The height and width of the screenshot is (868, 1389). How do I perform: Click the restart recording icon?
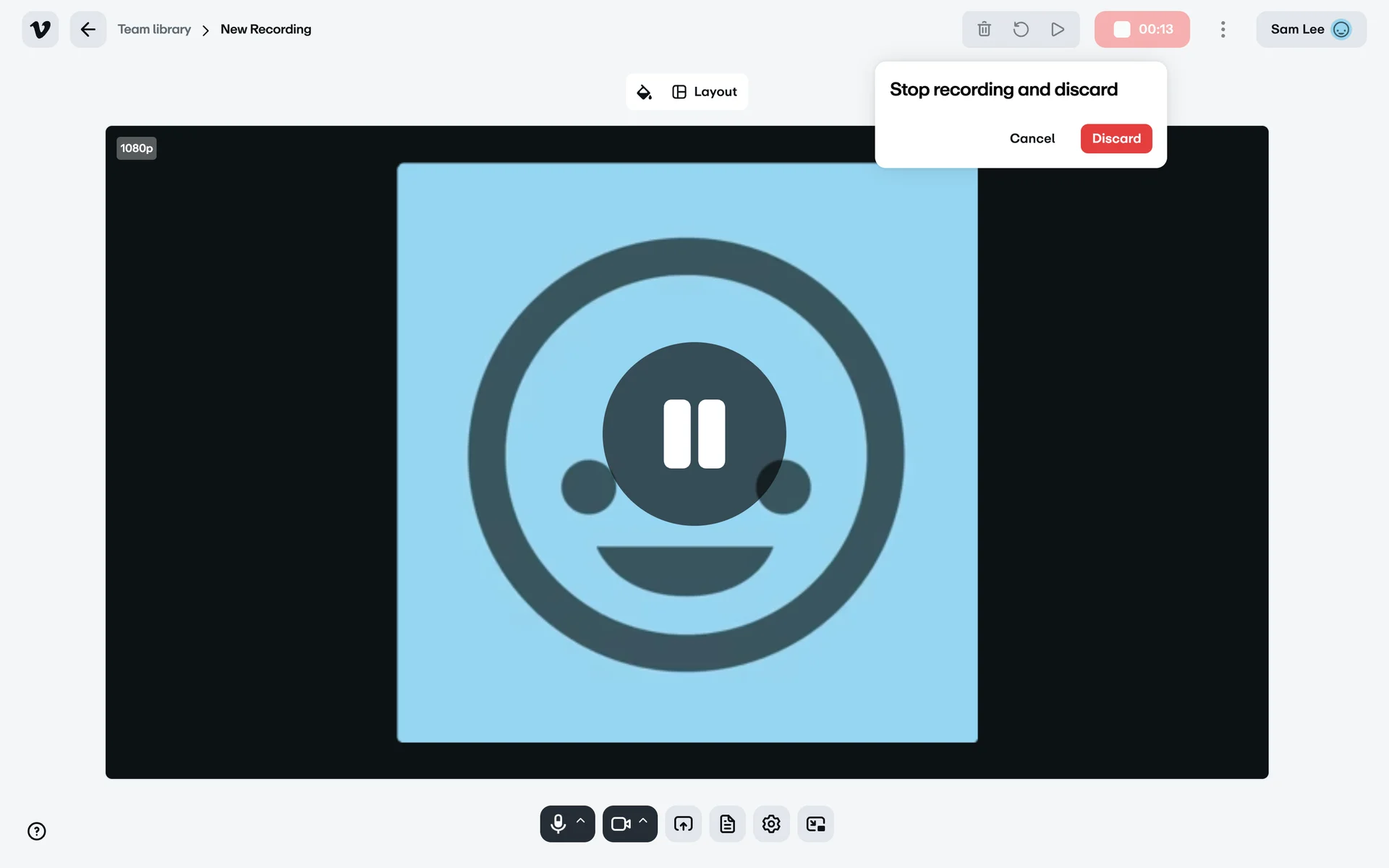pyautogui.click(x=1021, y=30)
